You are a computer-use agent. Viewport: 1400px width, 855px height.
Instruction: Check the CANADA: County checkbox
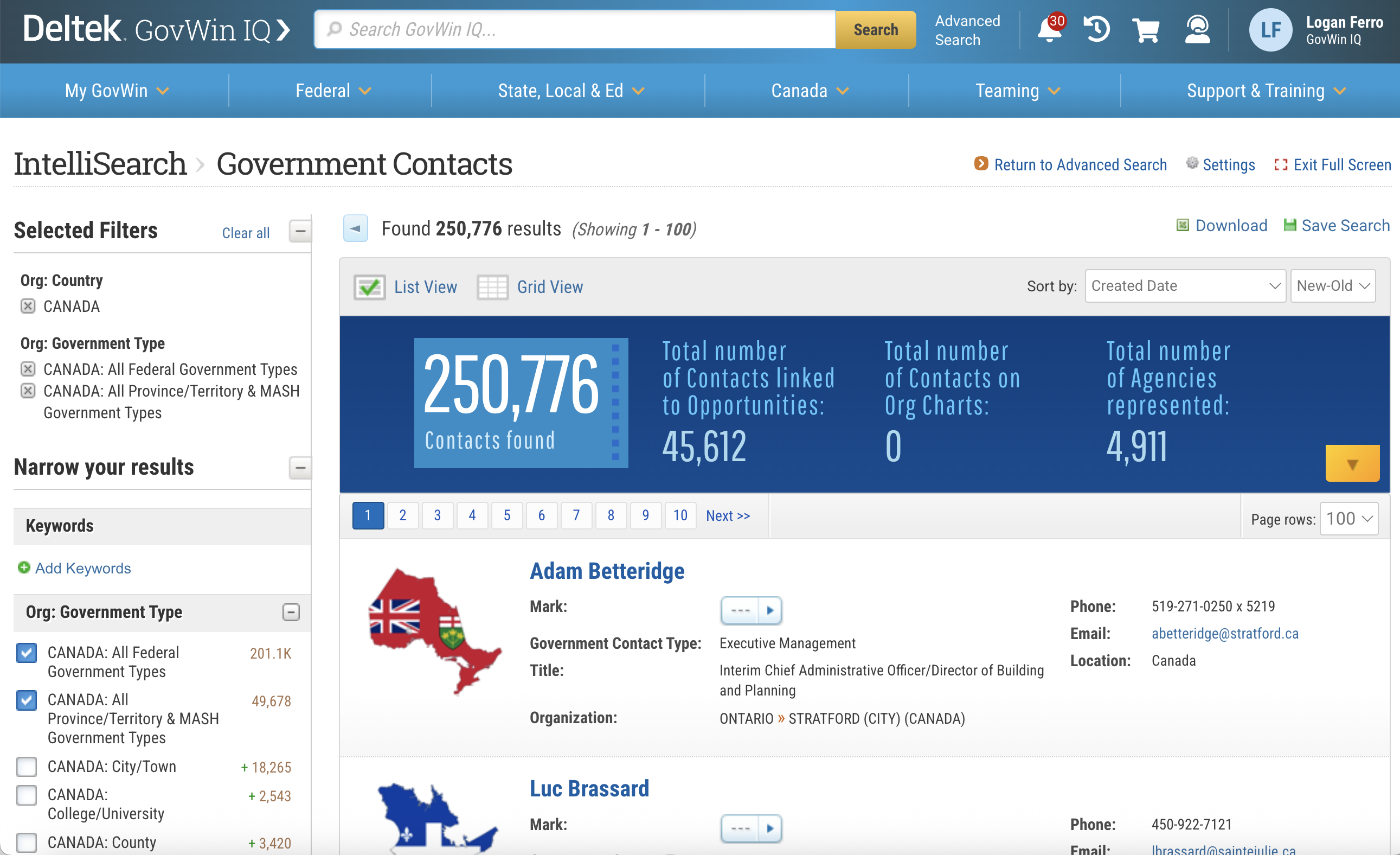point(26,842)
